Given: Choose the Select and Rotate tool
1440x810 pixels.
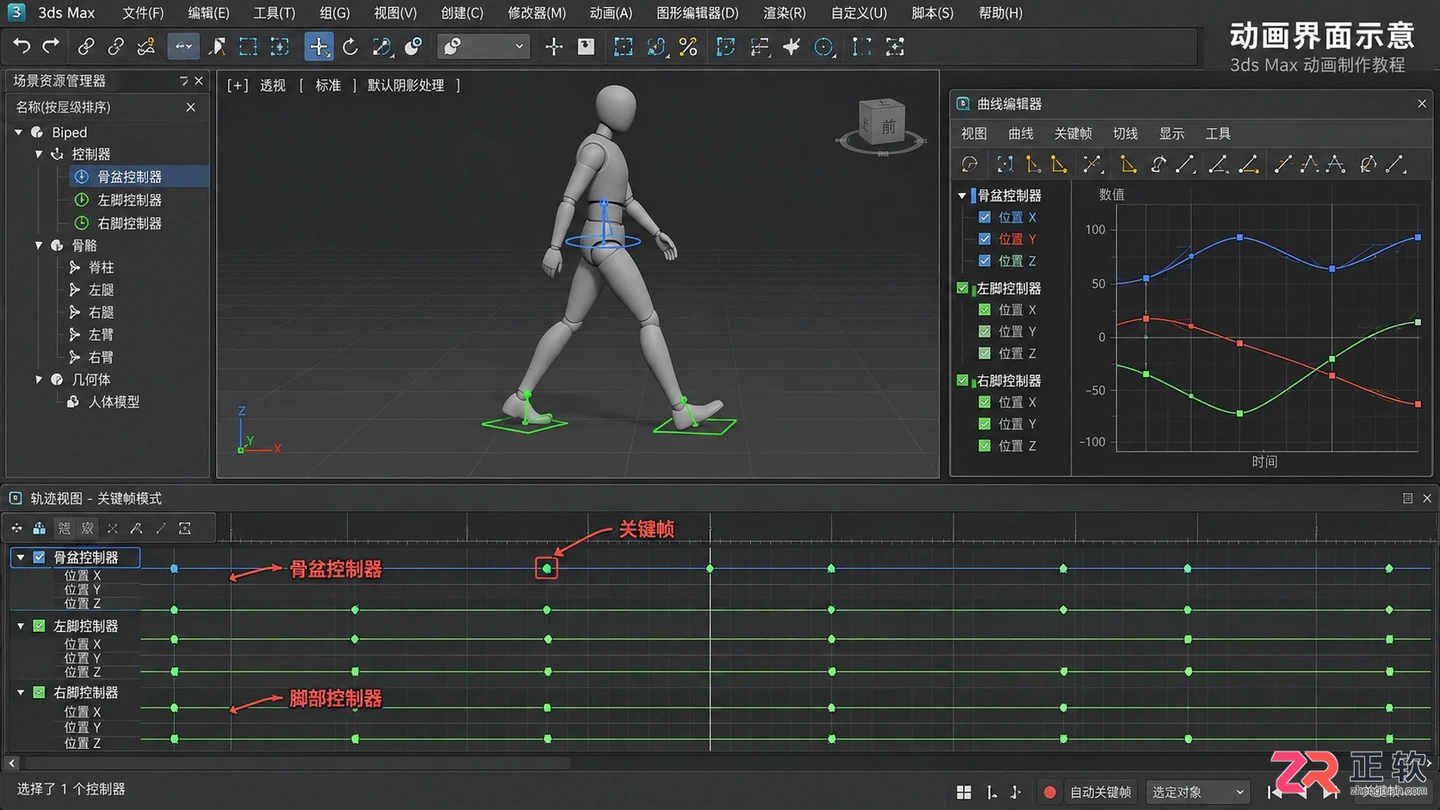Looking at the screenshot, I should (x=350, y=46).
